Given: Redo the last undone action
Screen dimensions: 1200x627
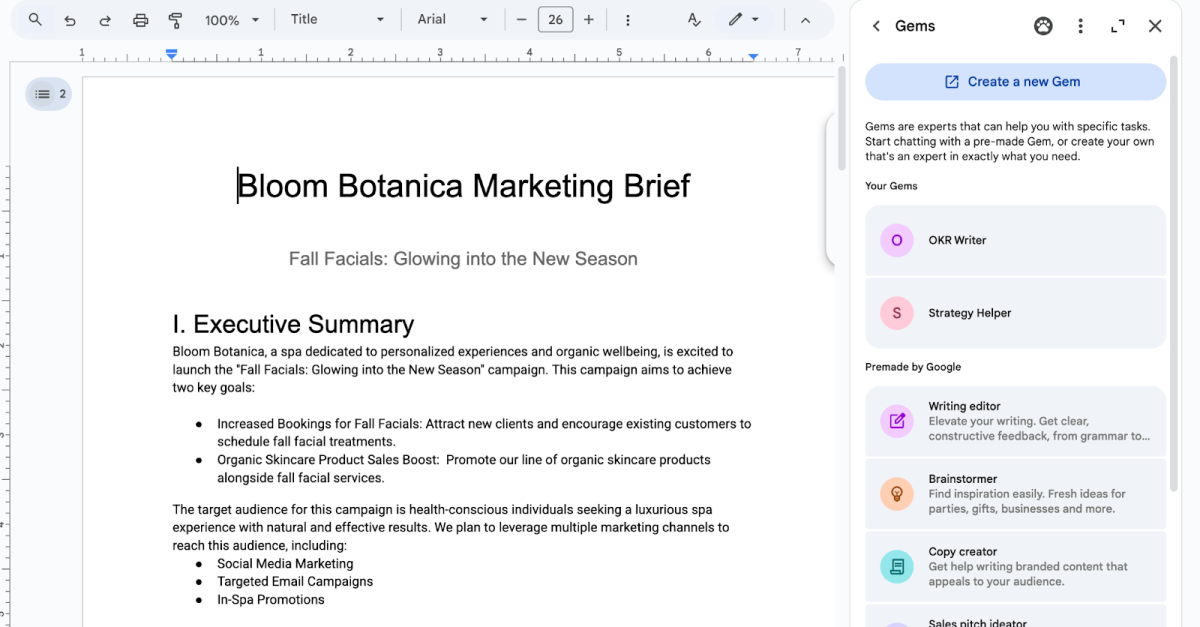Looking at the screenshot, I should (105, 20).
